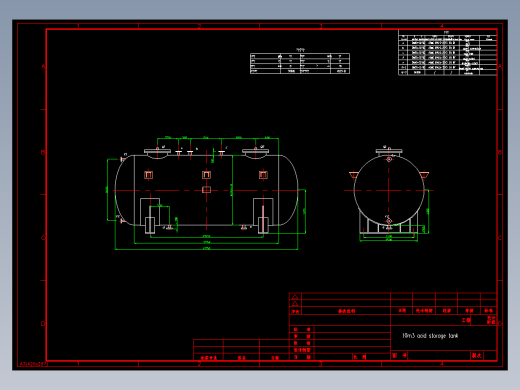Click the nozzle schedule table at top right
This screenshot has height=390, width=520.
(448, 53)
